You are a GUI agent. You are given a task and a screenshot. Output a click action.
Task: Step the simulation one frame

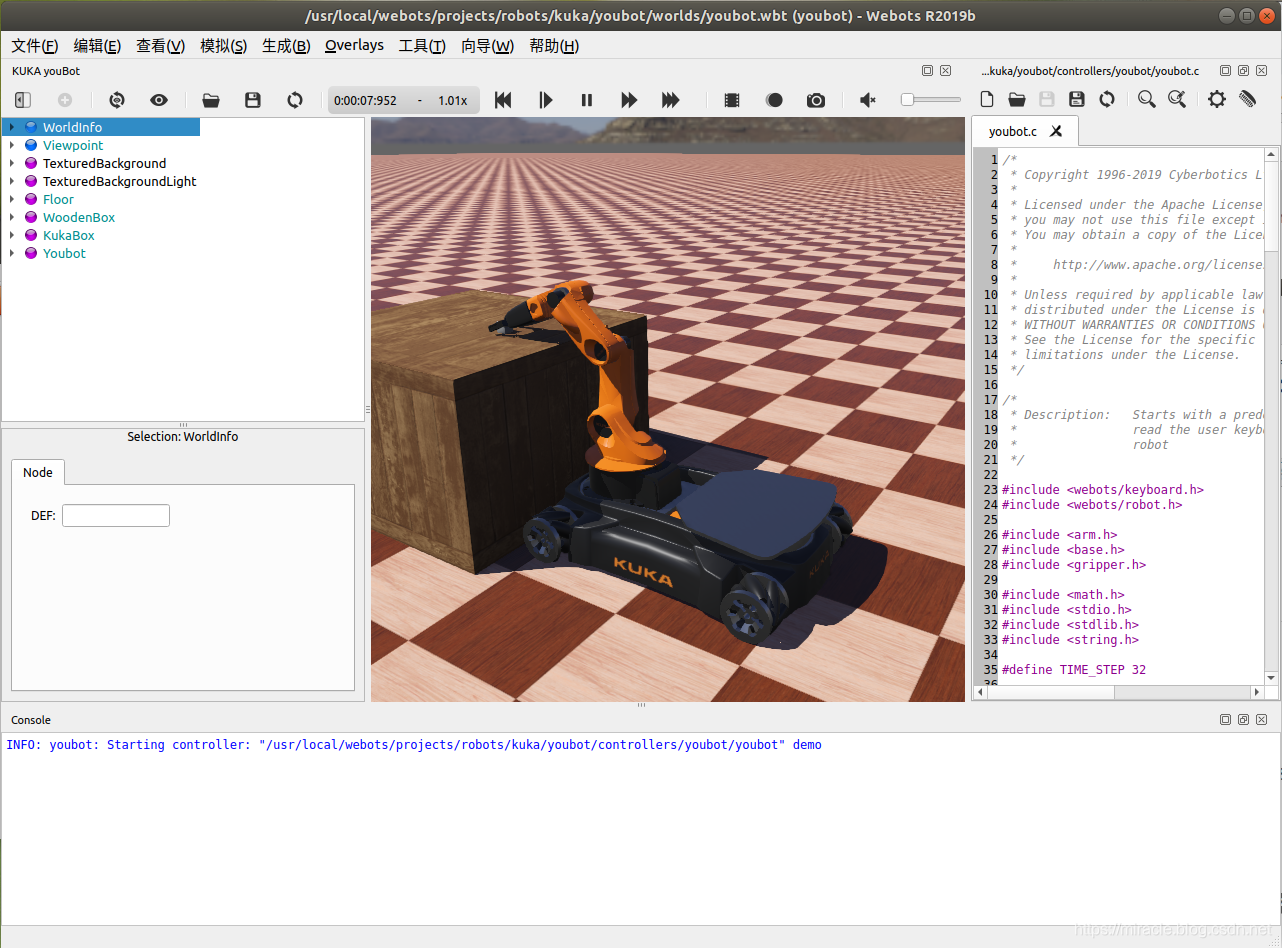(545, 100)
